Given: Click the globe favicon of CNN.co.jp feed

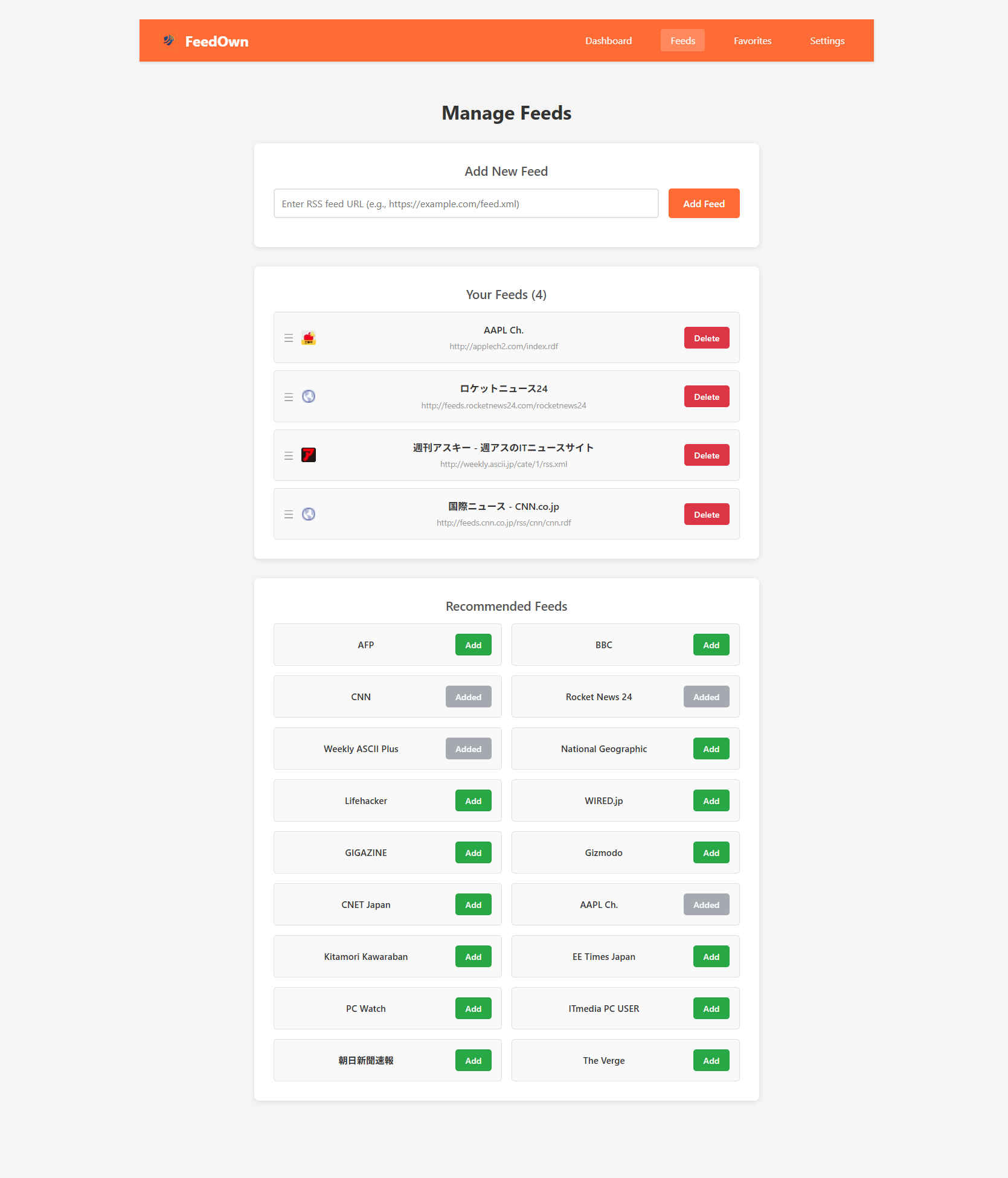Looking at the screenshot, I should (309, 514).
